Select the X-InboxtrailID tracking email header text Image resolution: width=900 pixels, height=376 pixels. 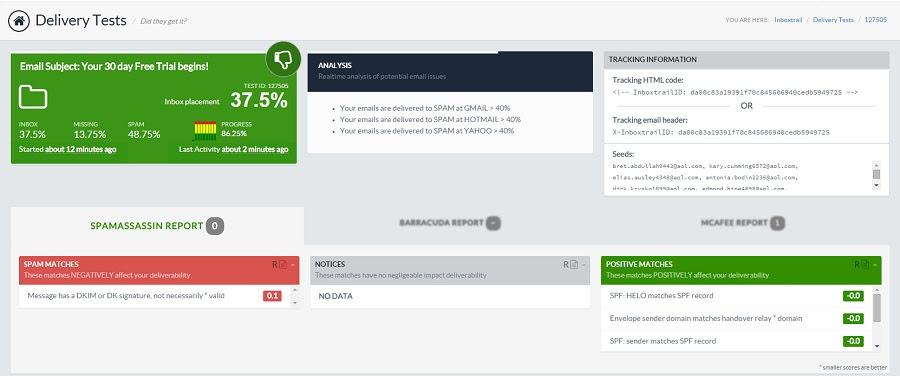[721, 132]
